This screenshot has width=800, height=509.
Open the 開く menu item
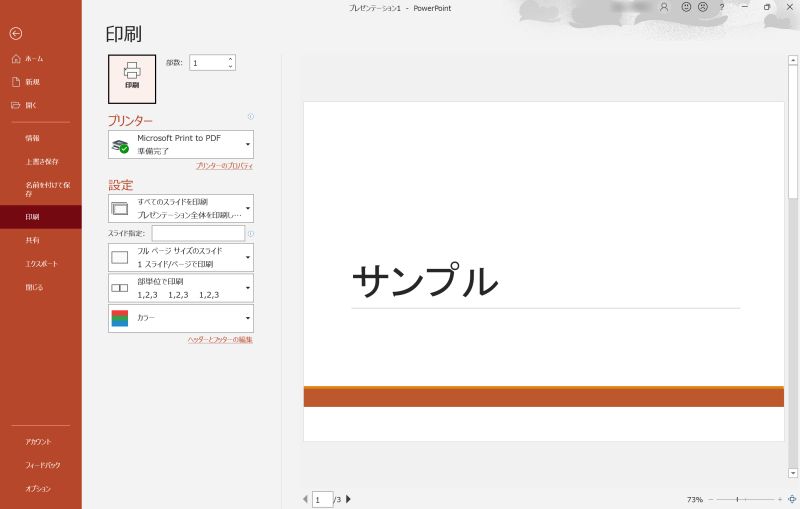41,105
